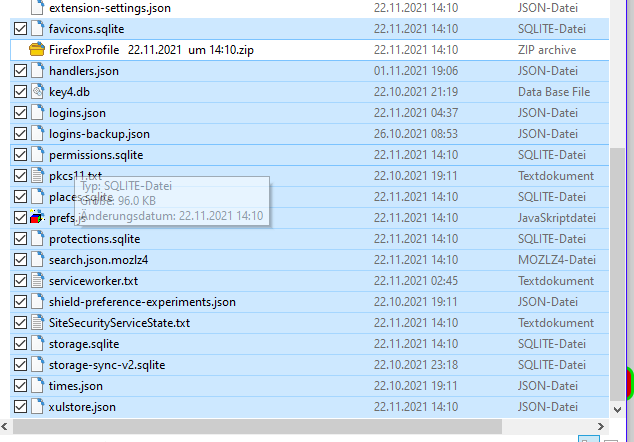Click the logins-backup.json file icon
Screen dimensions: 634x442
pos(37,134)
